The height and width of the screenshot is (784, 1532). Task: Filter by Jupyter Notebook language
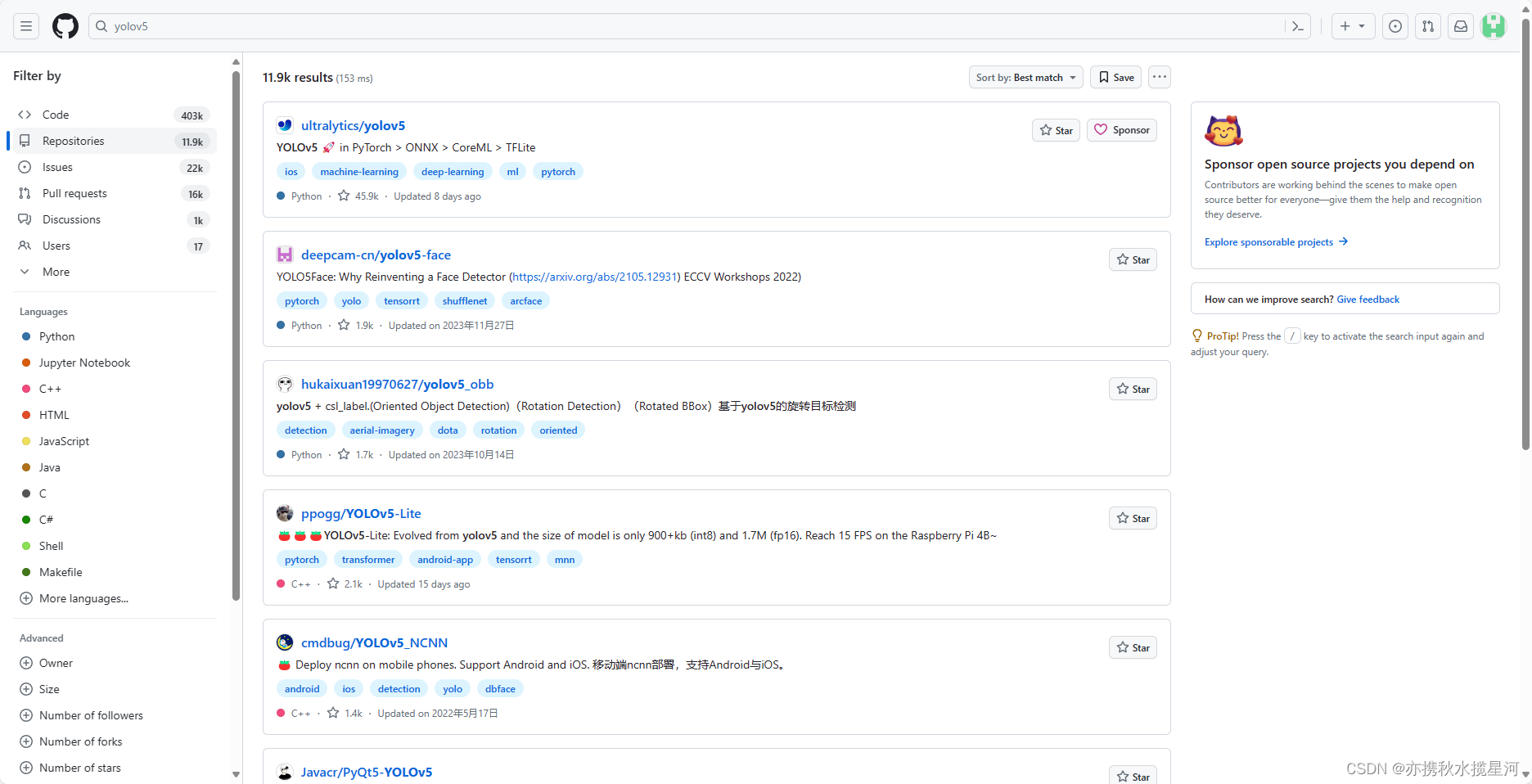pyautogui.click(x=115, y=363)
